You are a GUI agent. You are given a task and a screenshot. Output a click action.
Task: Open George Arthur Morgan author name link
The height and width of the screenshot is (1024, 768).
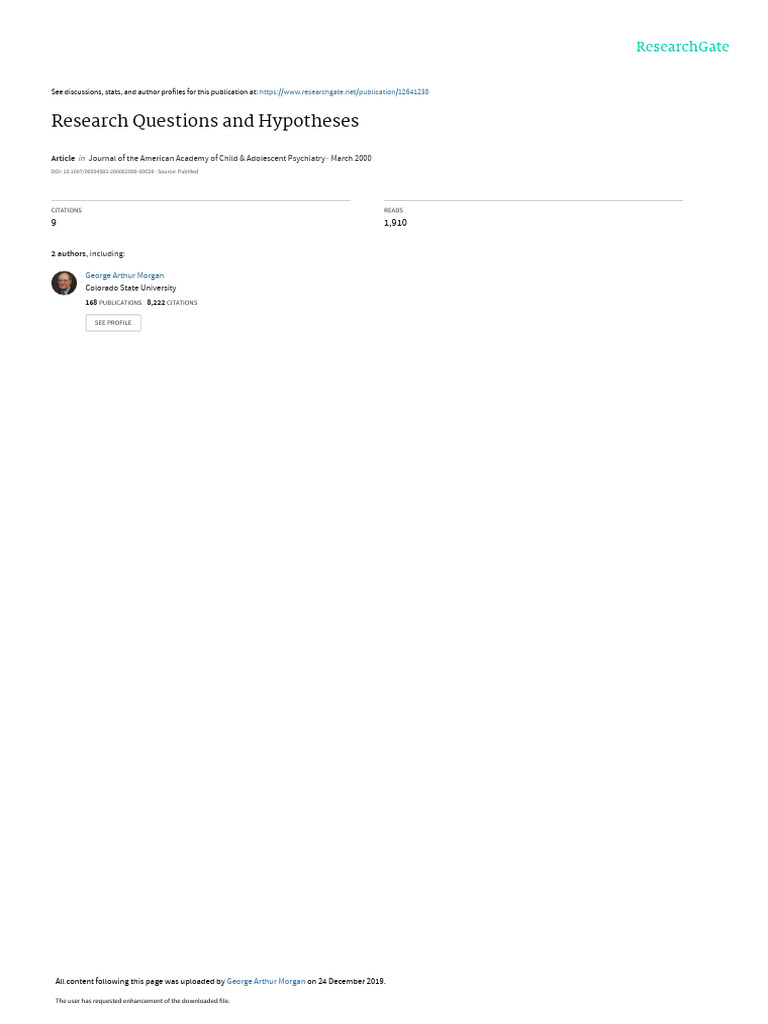click(x=125, y=276)
